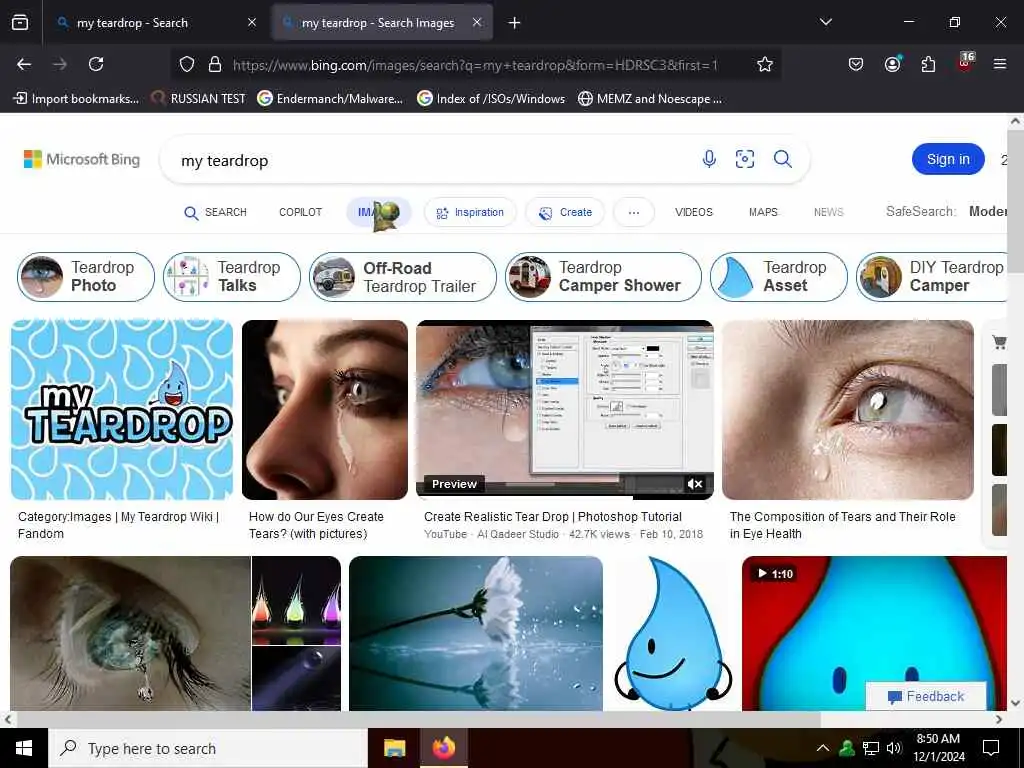Click the URL address bar
Screen dimensions: 1024x768
tap(475, 65)
